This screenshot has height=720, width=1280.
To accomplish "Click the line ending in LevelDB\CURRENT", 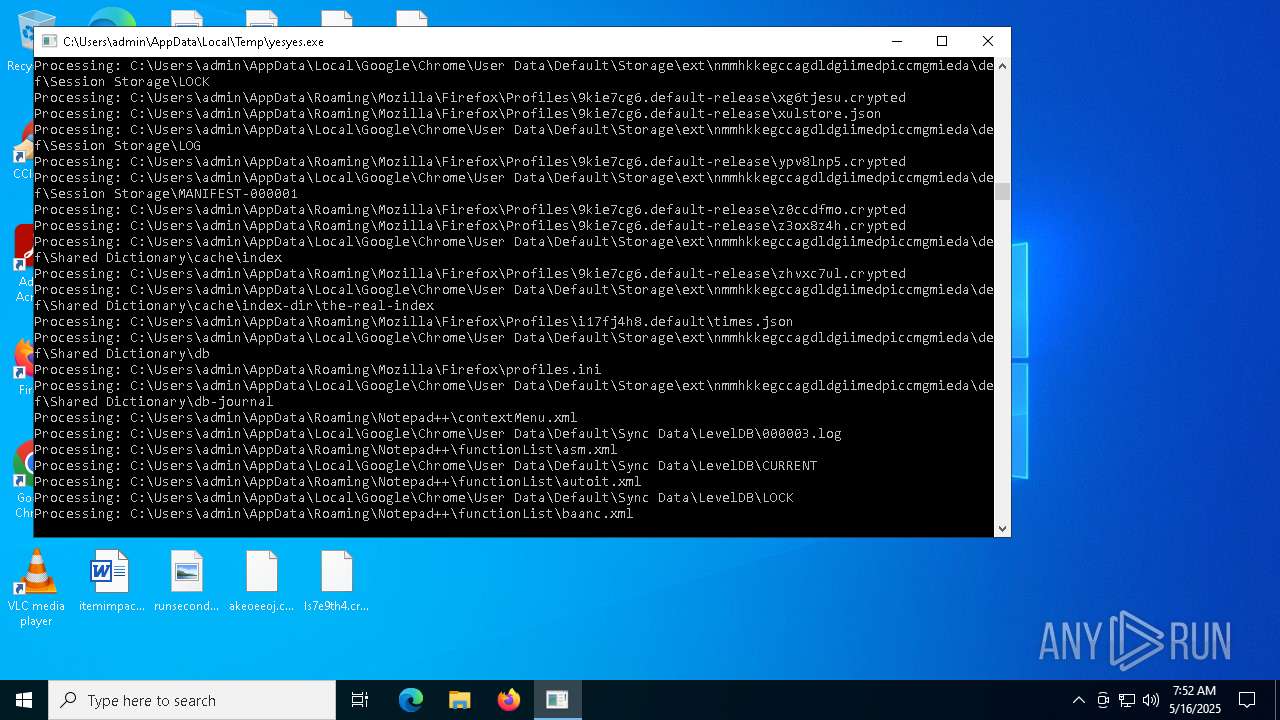I will click(426, 466).
